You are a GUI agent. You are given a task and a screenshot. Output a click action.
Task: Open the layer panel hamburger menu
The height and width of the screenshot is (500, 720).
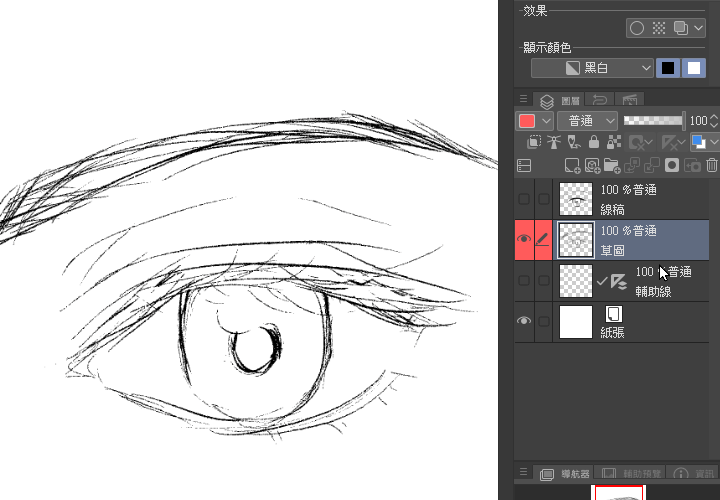523,99
